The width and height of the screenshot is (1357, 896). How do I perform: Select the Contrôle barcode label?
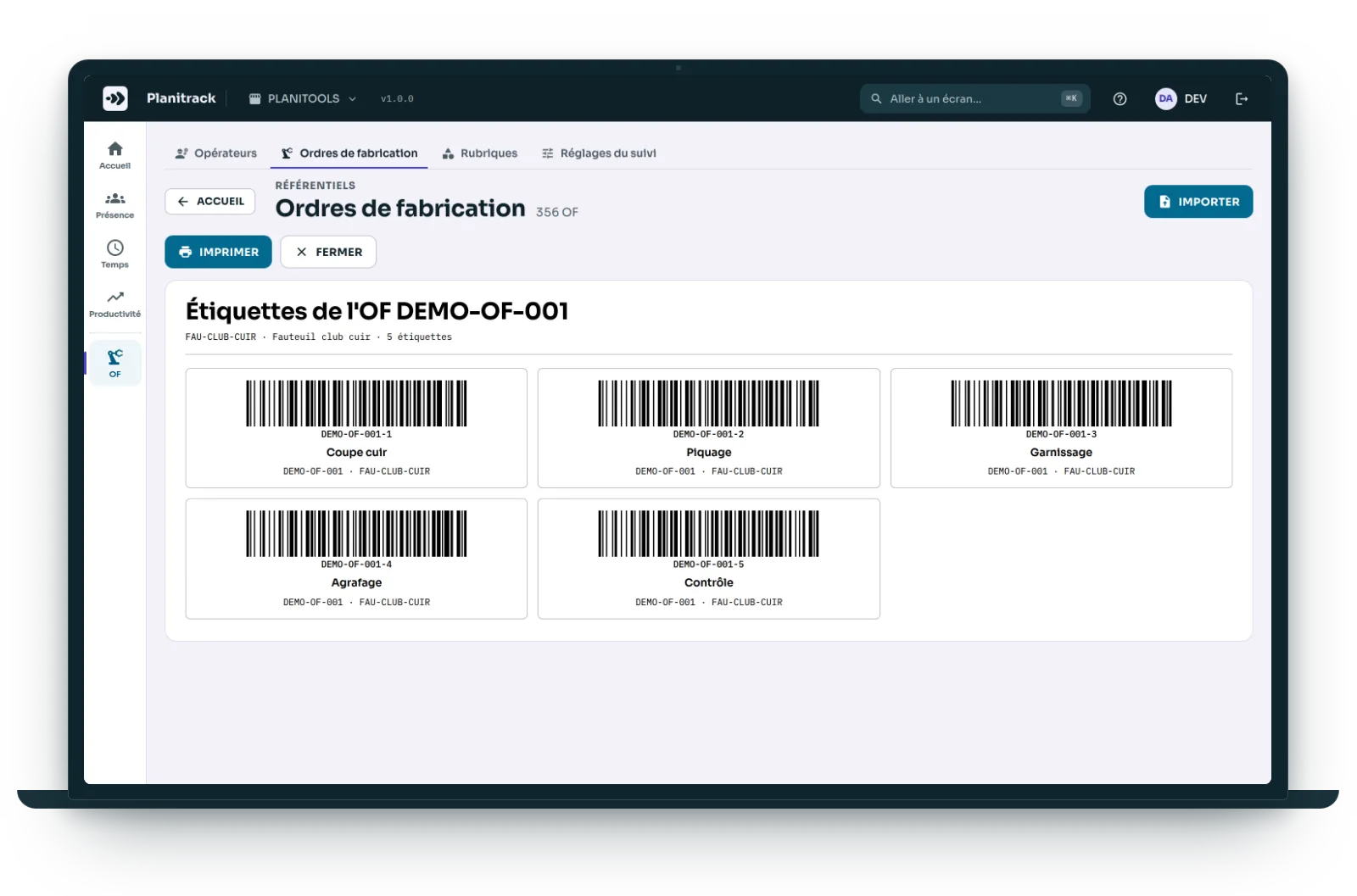click(x=709, y=559)
